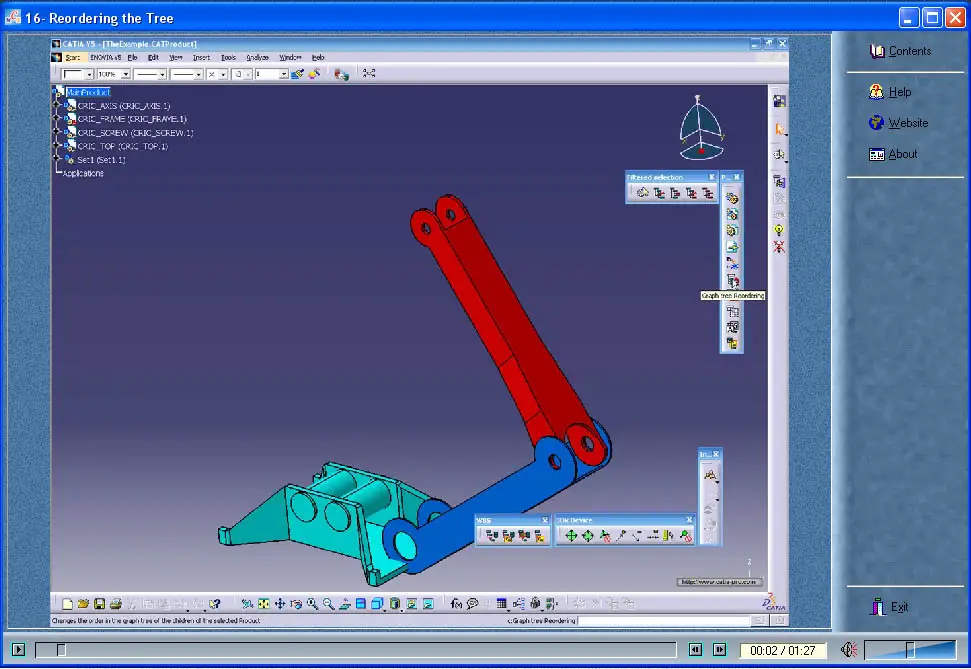Open the Start menu in CATIA
This screenshot has width=971, height=669.
pyautogui.click(x=72, y=57)
